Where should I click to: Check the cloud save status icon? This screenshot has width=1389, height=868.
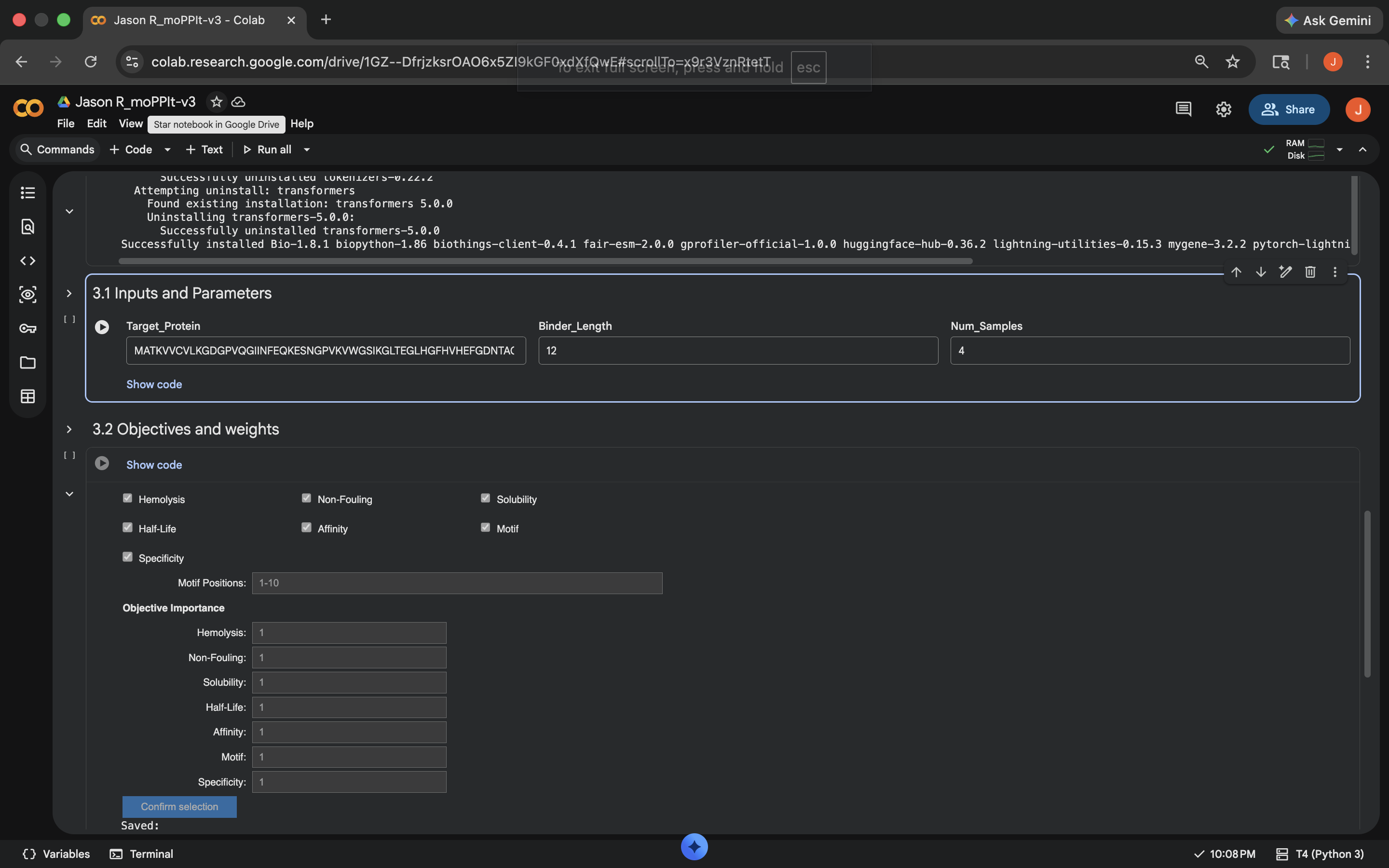coord(238,102)
